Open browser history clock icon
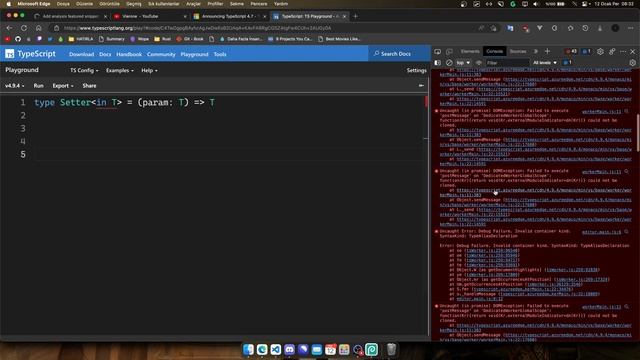The height and width of the screenshot is (360, 640). pos(585,28)
